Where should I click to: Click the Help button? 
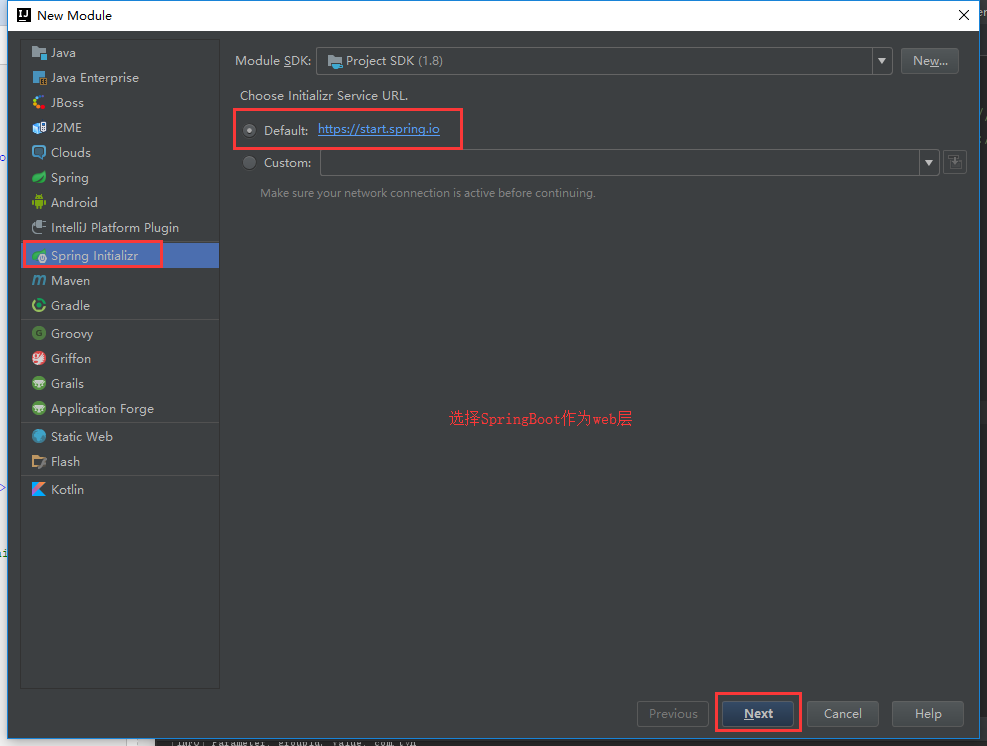928,713
